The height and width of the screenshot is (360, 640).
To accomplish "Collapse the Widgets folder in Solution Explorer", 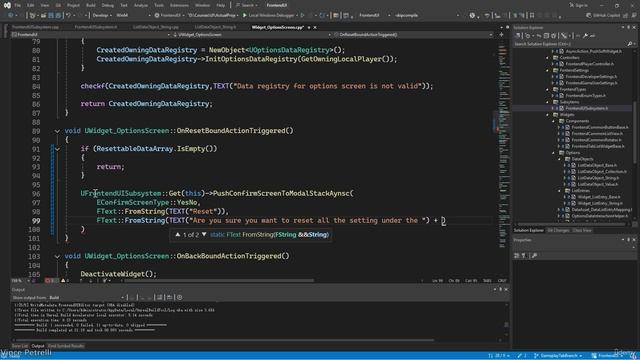I will click(x=548, y=115).
